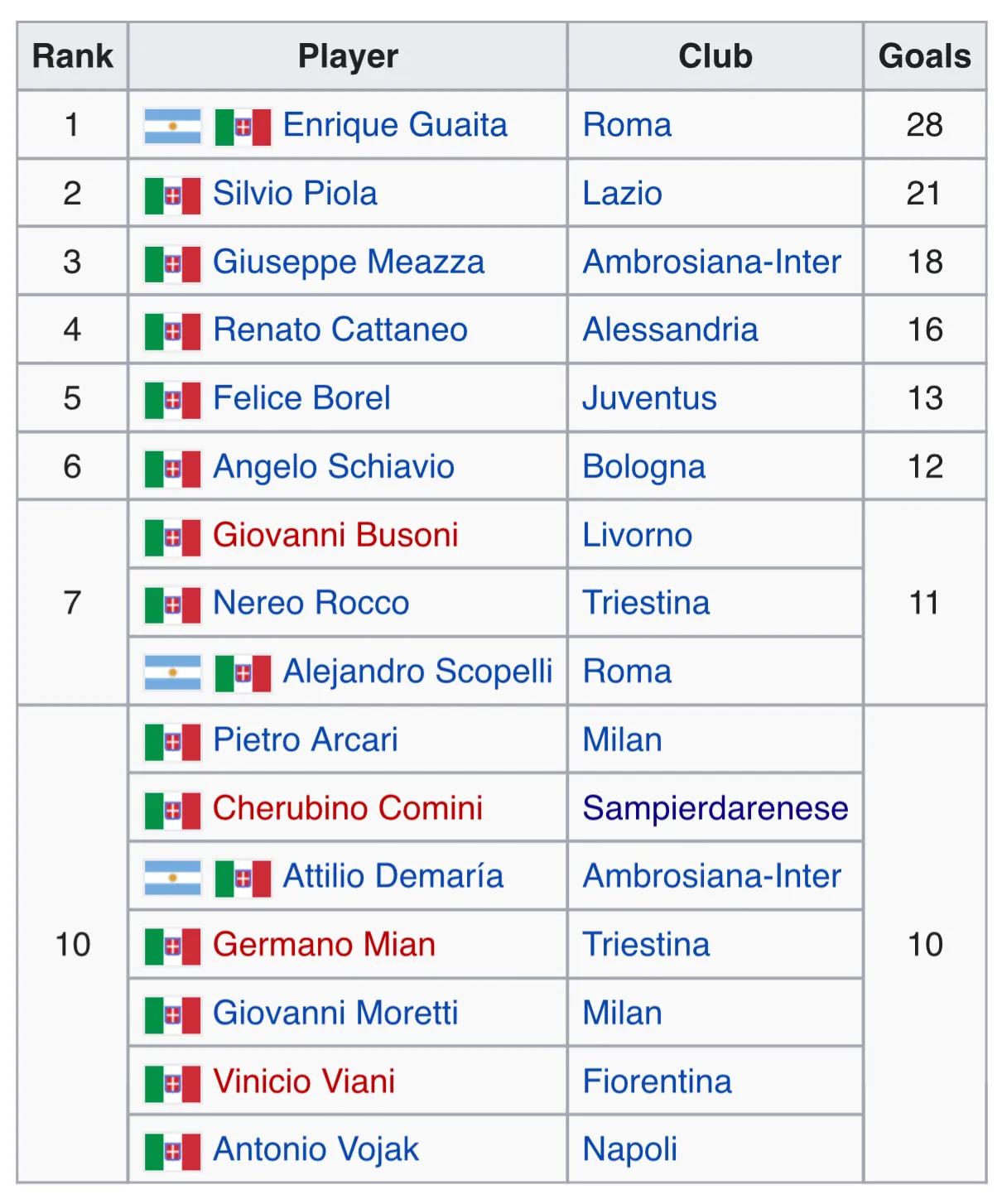The image size is (1002, 1204).
Task: Click Italy flag beside Nereo Rocco
Action: point(172,605)
